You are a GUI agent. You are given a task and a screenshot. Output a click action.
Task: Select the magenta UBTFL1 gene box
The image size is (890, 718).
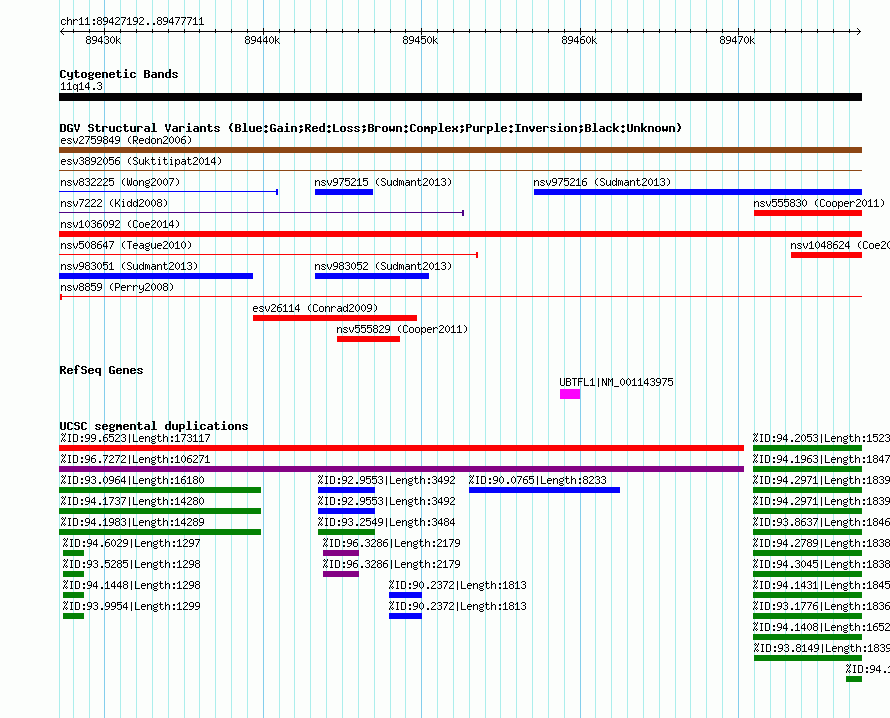[570, 394]
